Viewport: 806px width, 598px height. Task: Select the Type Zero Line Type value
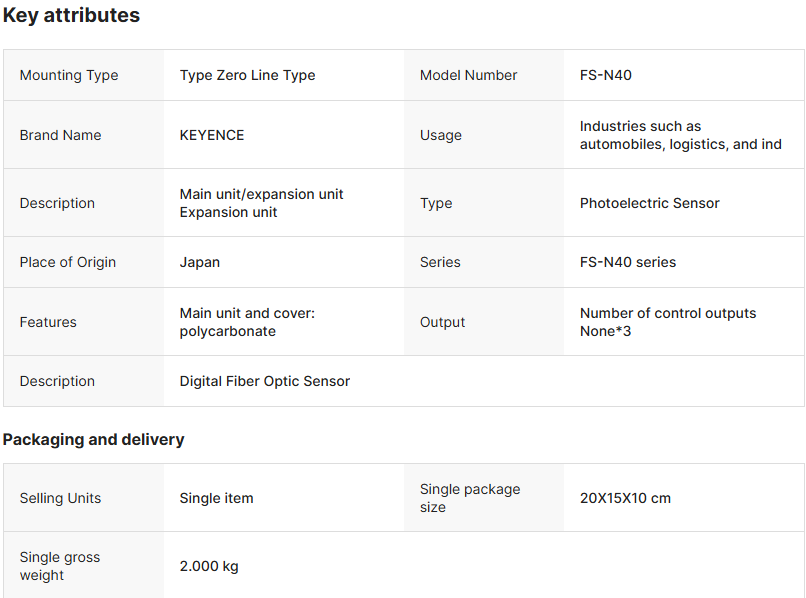[x=247, y=75]
